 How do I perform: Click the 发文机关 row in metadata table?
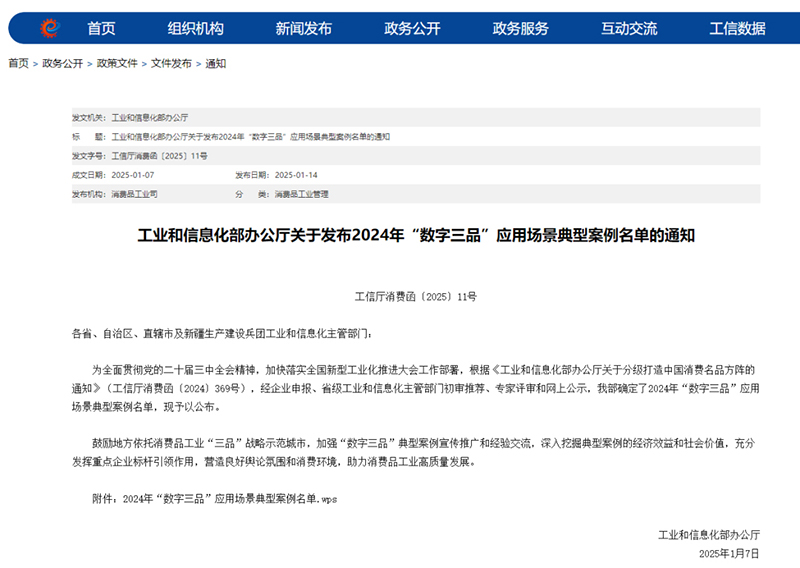click(x=416, y=117)
